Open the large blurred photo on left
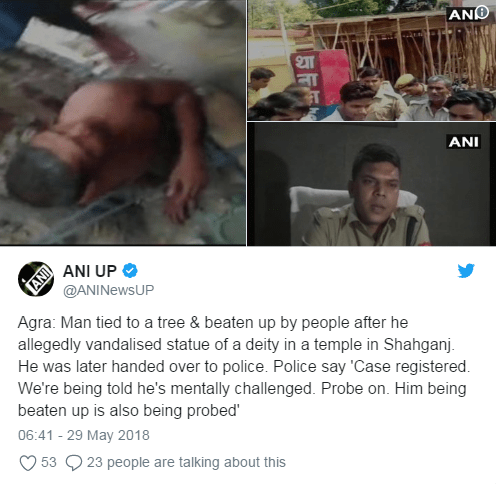This screenshot has height=484, width=496. (123, 122)
